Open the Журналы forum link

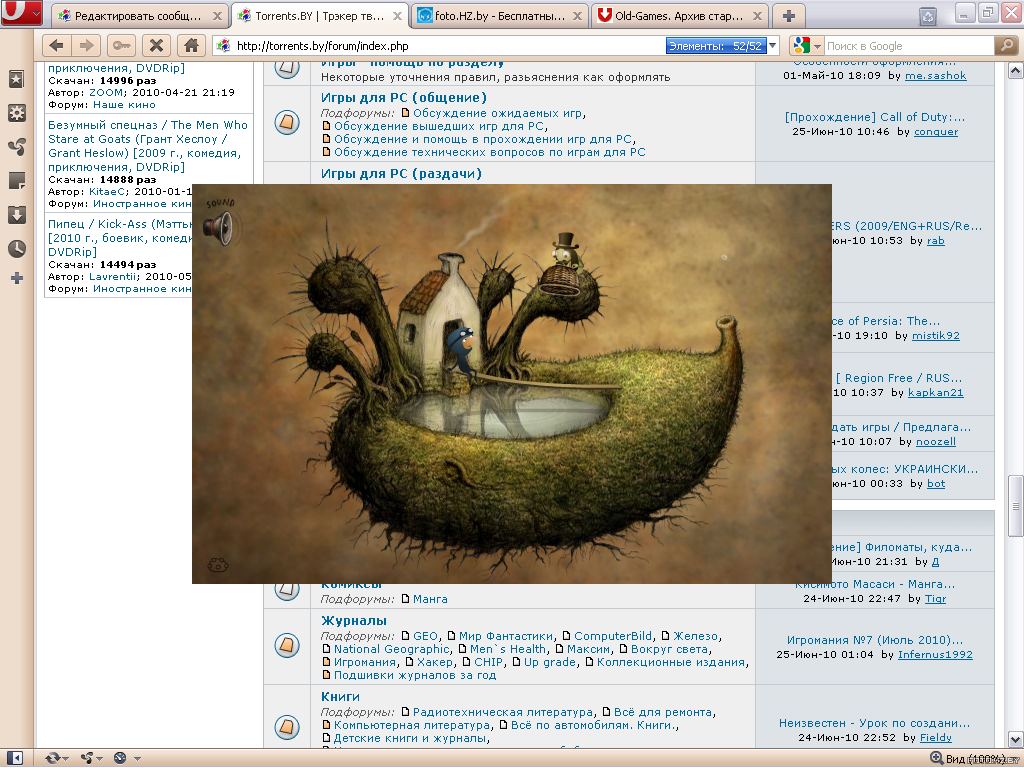coord(354,621)
